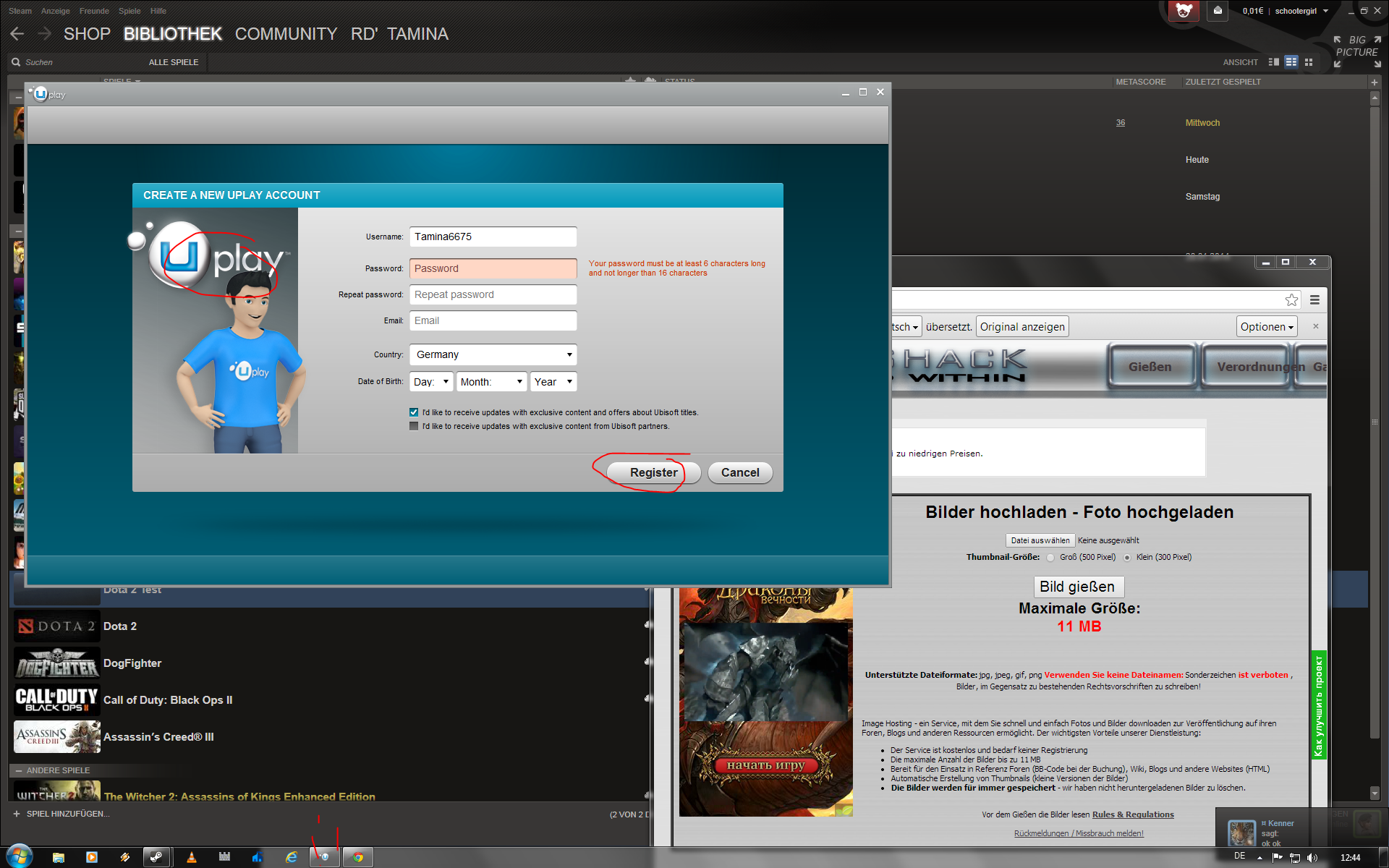The width and height of the screenshot is (1389, 868).
Task: Switch library to grid view
Action: pyautogui.click(x=1309, y=62)
